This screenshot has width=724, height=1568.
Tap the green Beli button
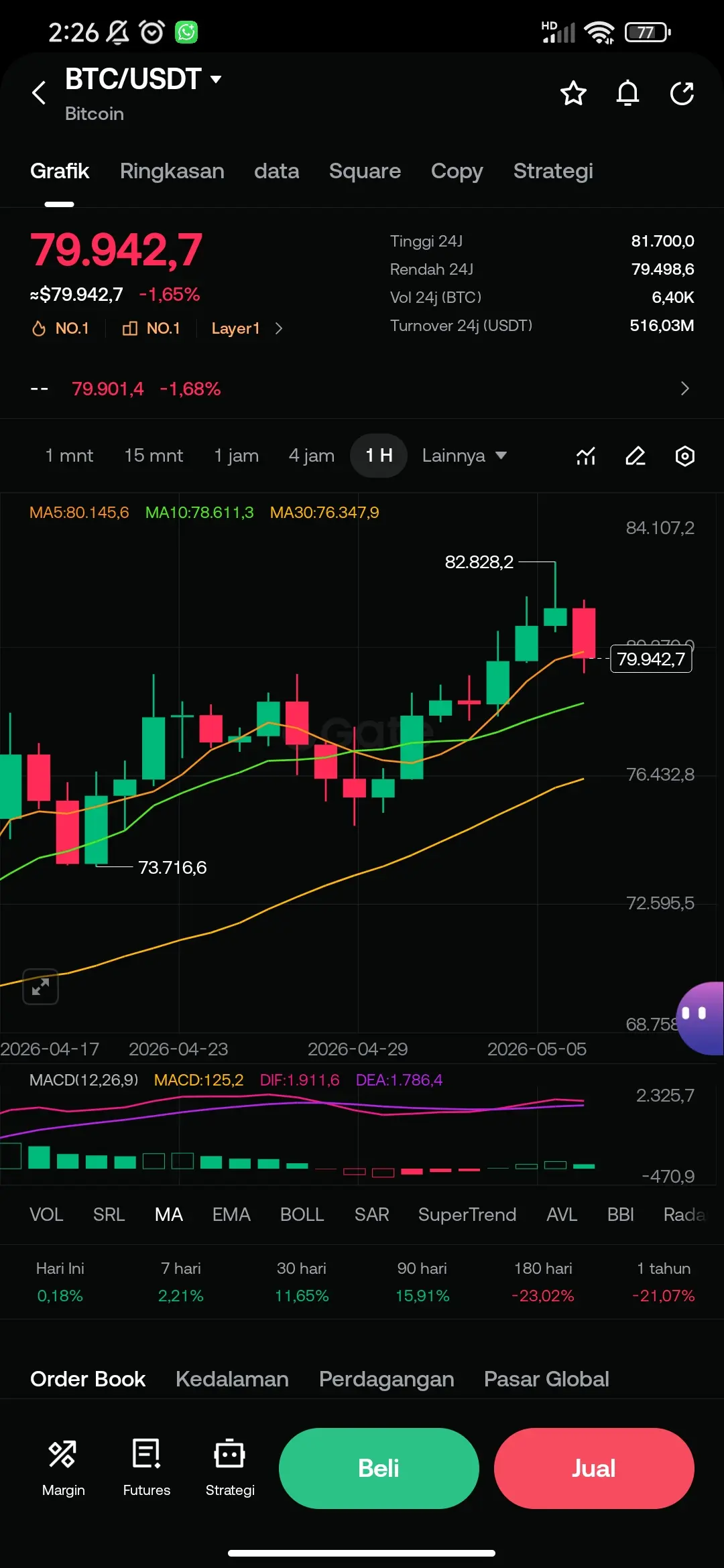[379, 1468]
